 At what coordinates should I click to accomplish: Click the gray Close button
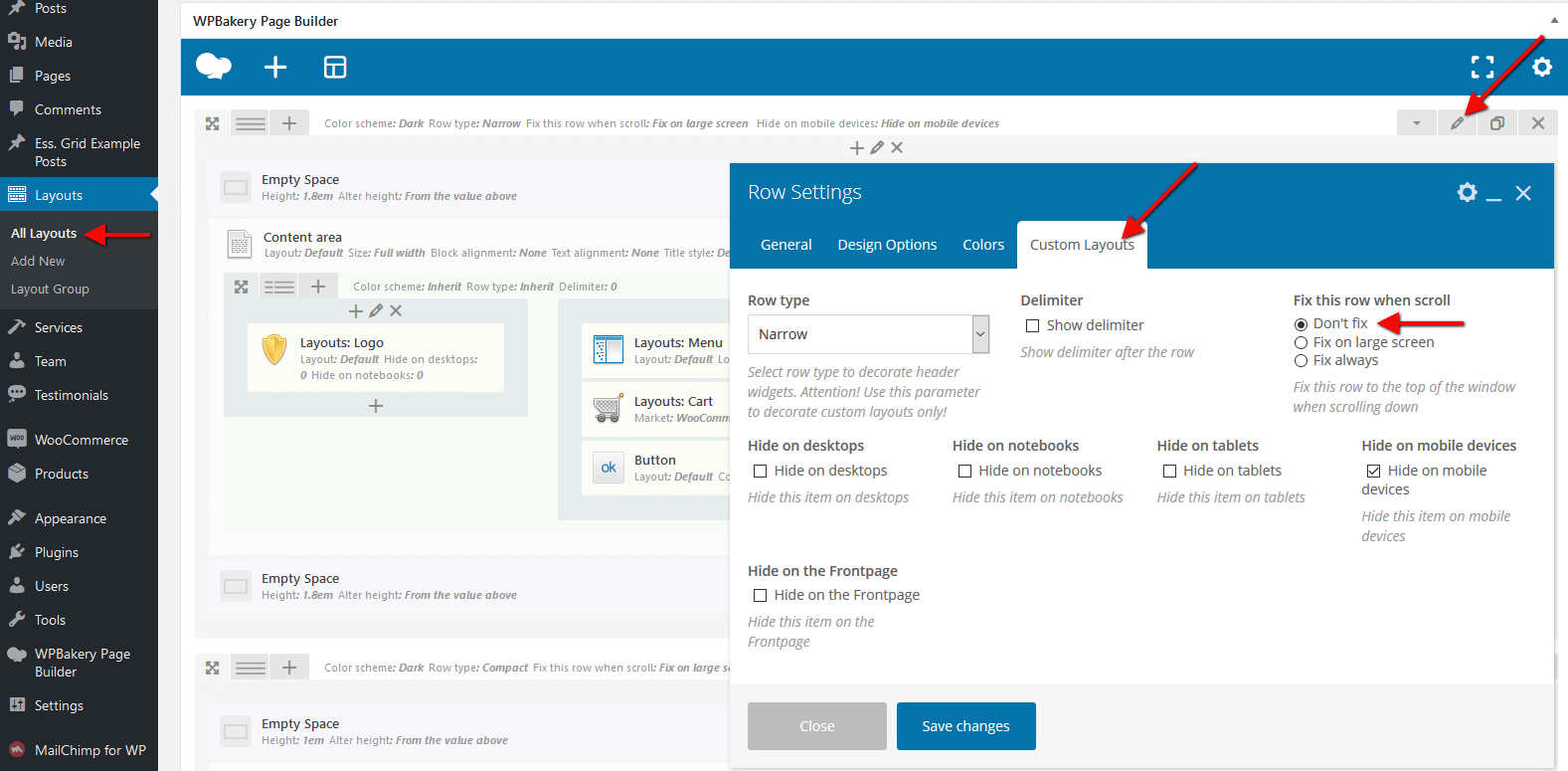coord(817,726)
